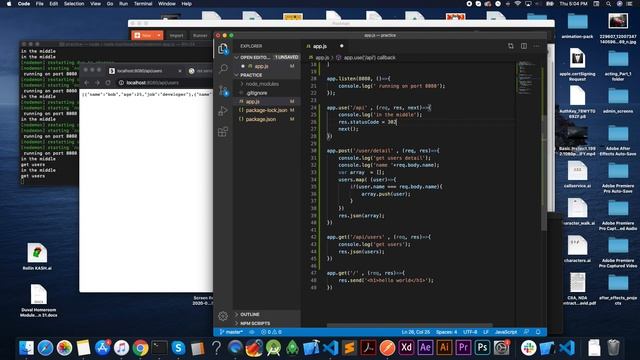Viewport: 640px width, 360px height.
Task: Open Safari from the dock
Action: click(45, 348)
